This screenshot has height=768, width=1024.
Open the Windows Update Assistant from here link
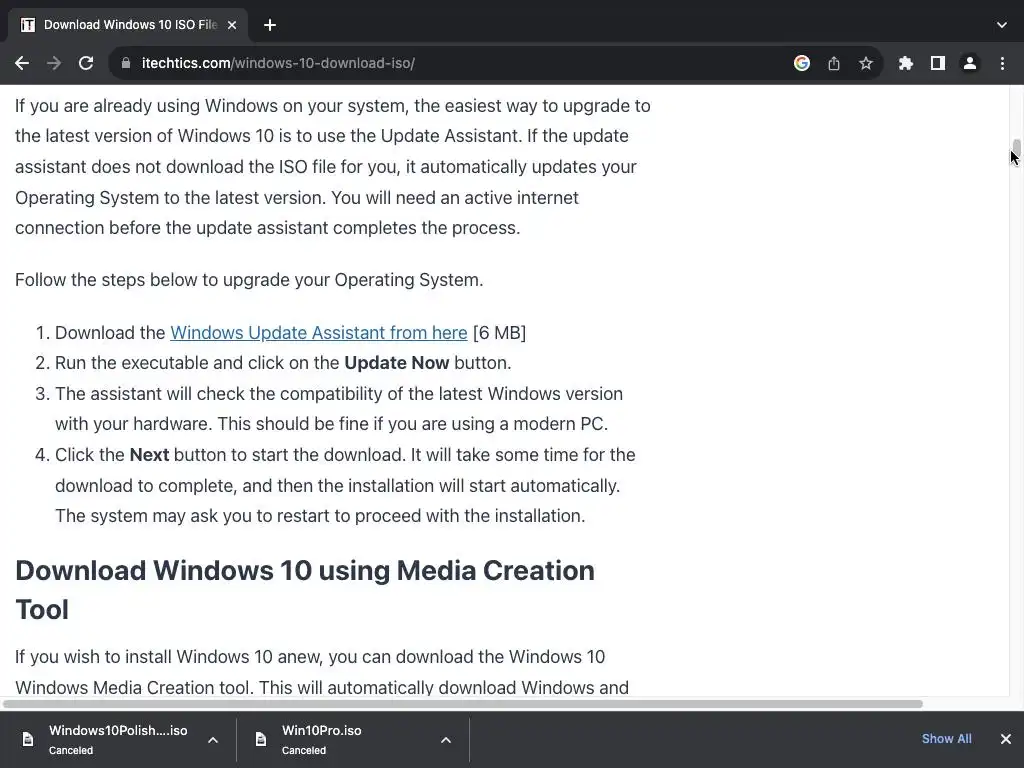[x=319, y=332]
